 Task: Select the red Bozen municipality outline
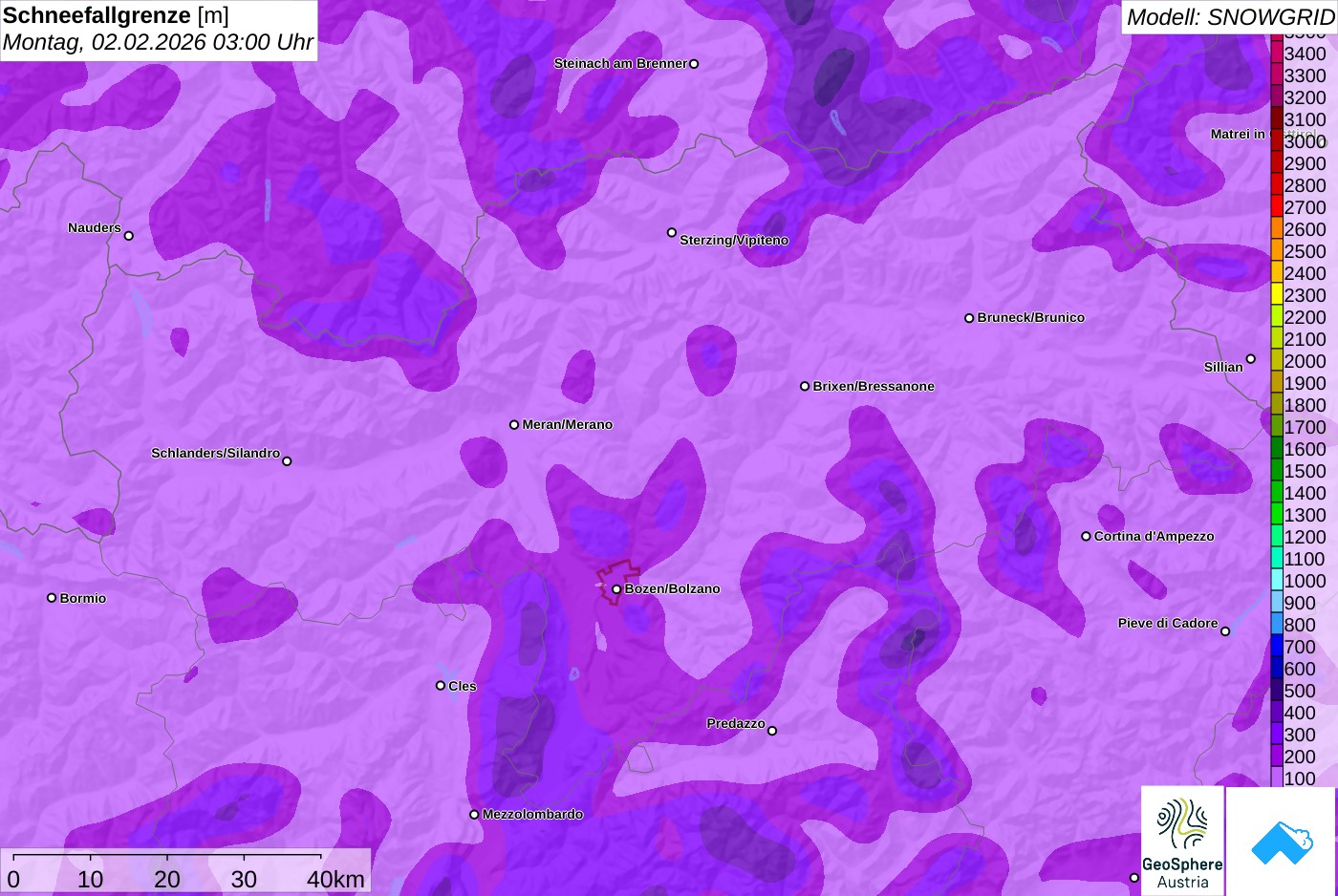click(x=617, y=582)
